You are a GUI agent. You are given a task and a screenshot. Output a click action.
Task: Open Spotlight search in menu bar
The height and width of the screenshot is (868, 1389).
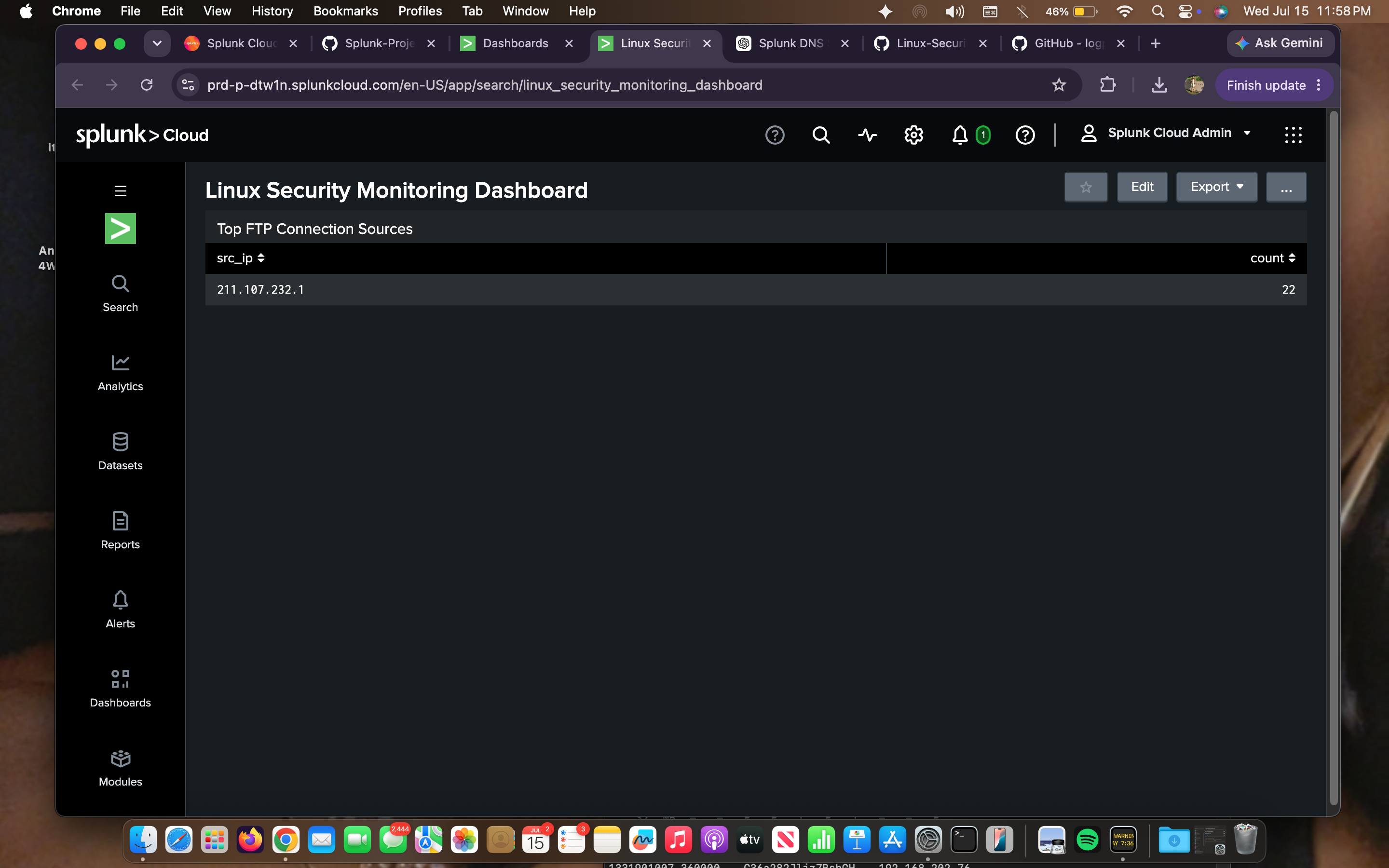click(1157, 11)
